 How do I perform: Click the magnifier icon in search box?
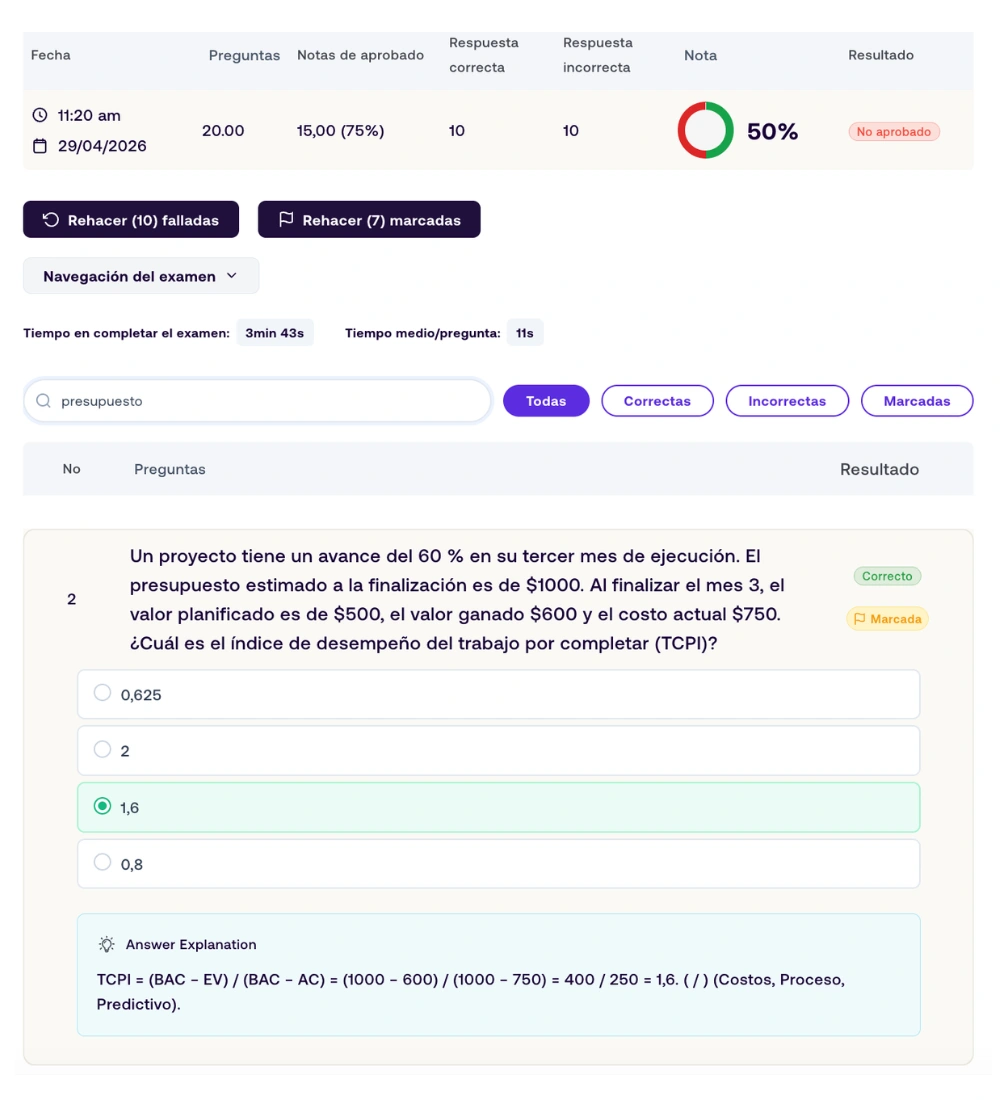[x=44, y=401]
